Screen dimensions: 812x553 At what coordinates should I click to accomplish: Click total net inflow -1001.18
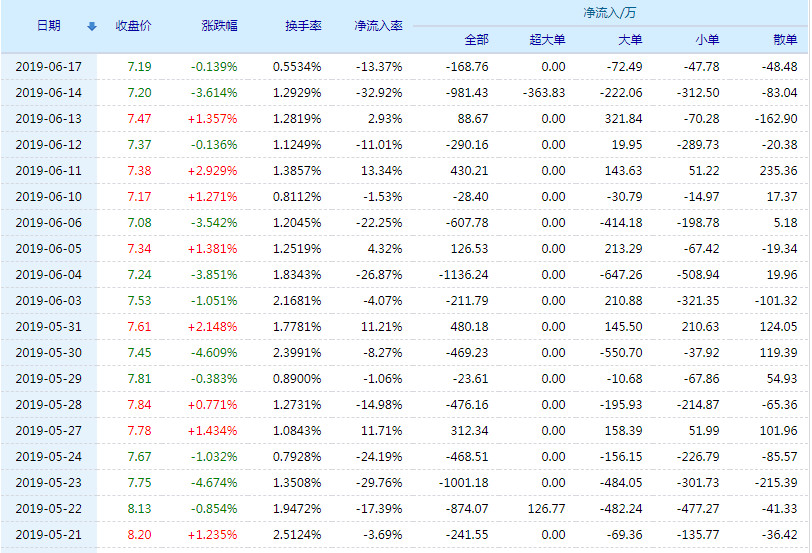(463, 483)
